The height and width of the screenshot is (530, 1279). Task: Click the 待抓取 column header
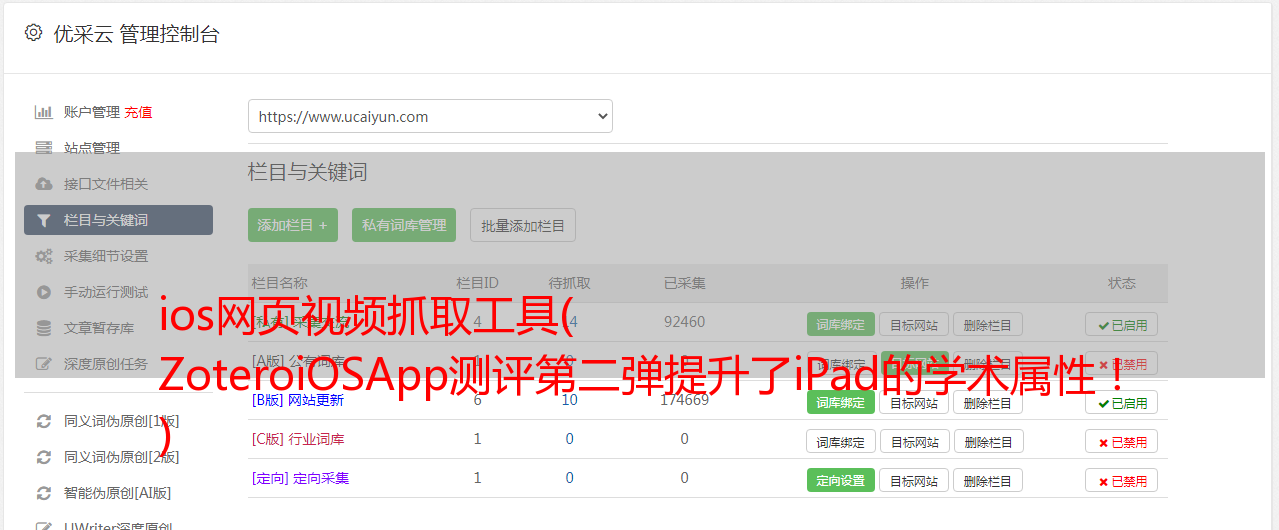[569, 283]
